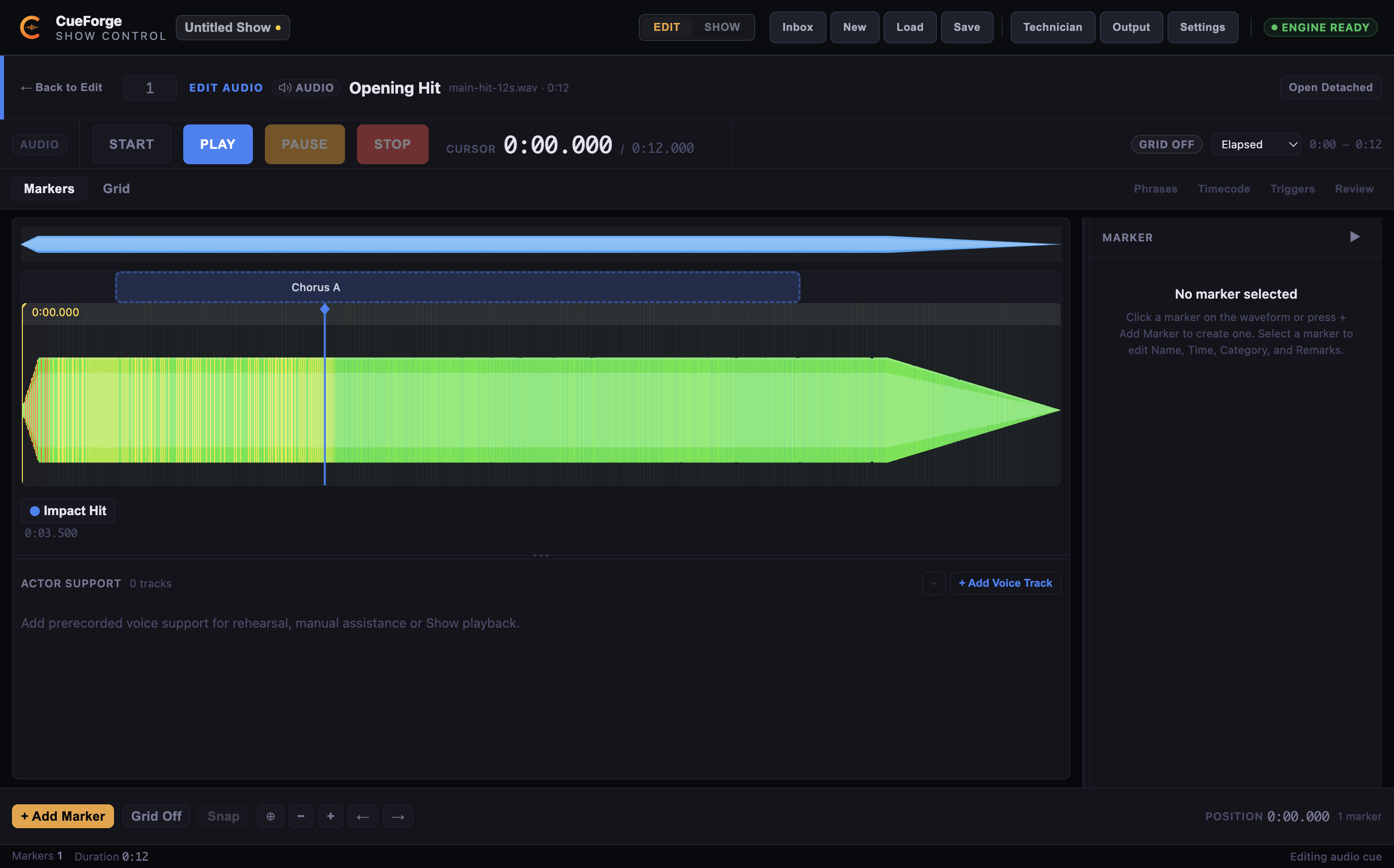Screen dimensions: 1394x868
Task: Zoom out with the minus icon
Action: (x=301, y=816)
